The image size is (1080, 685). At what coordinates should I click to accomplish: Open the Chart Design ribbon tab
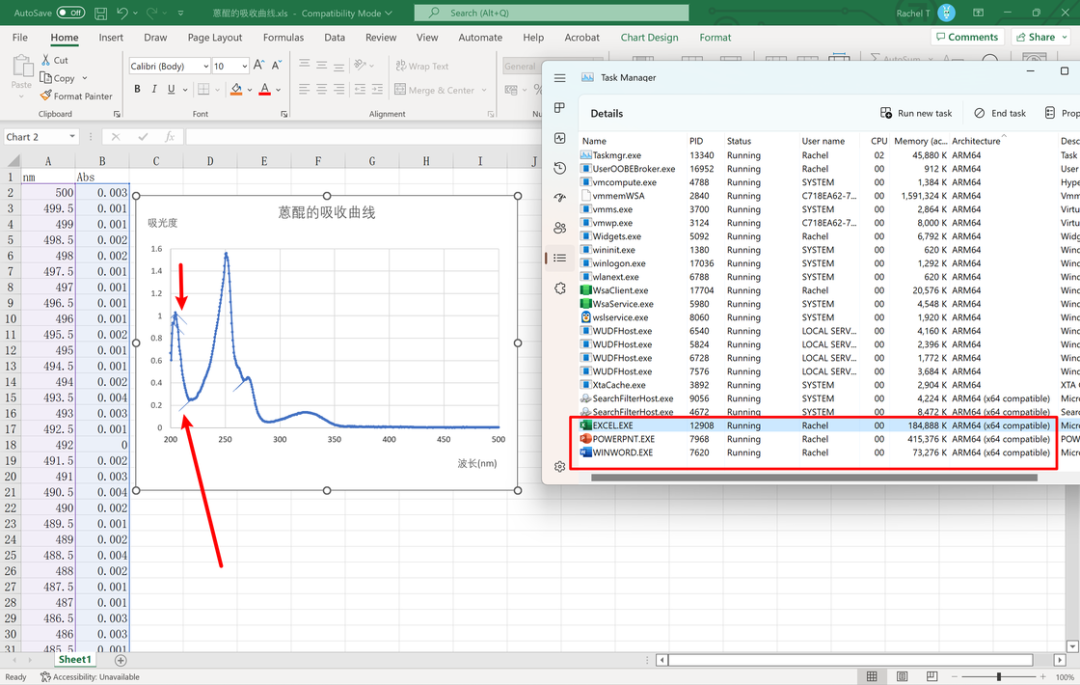point(649,38)
